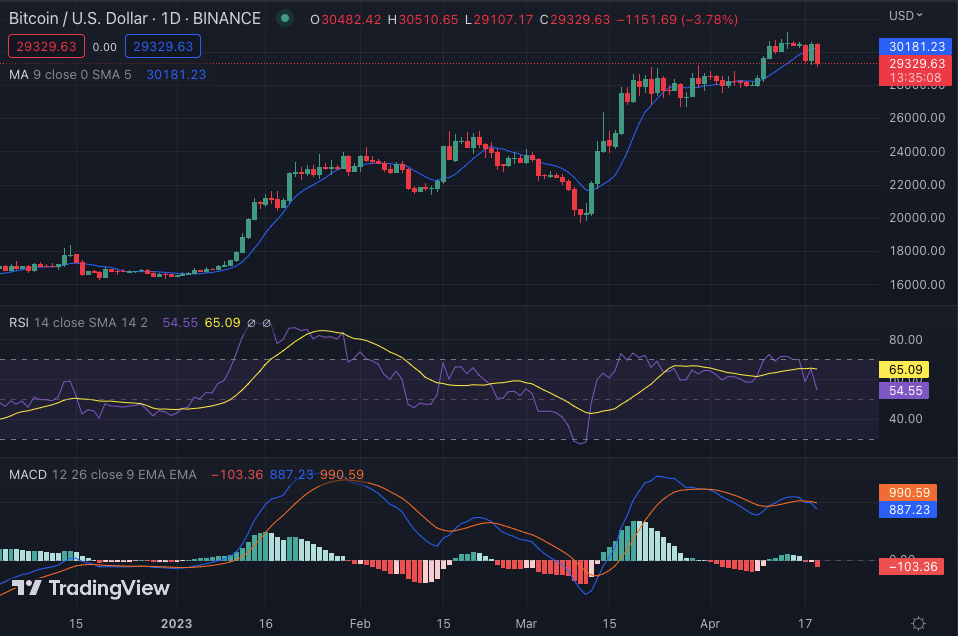Click the 16 date label on time axis
This screenshot has height=636, width=958.
click(x=265, y=624)
